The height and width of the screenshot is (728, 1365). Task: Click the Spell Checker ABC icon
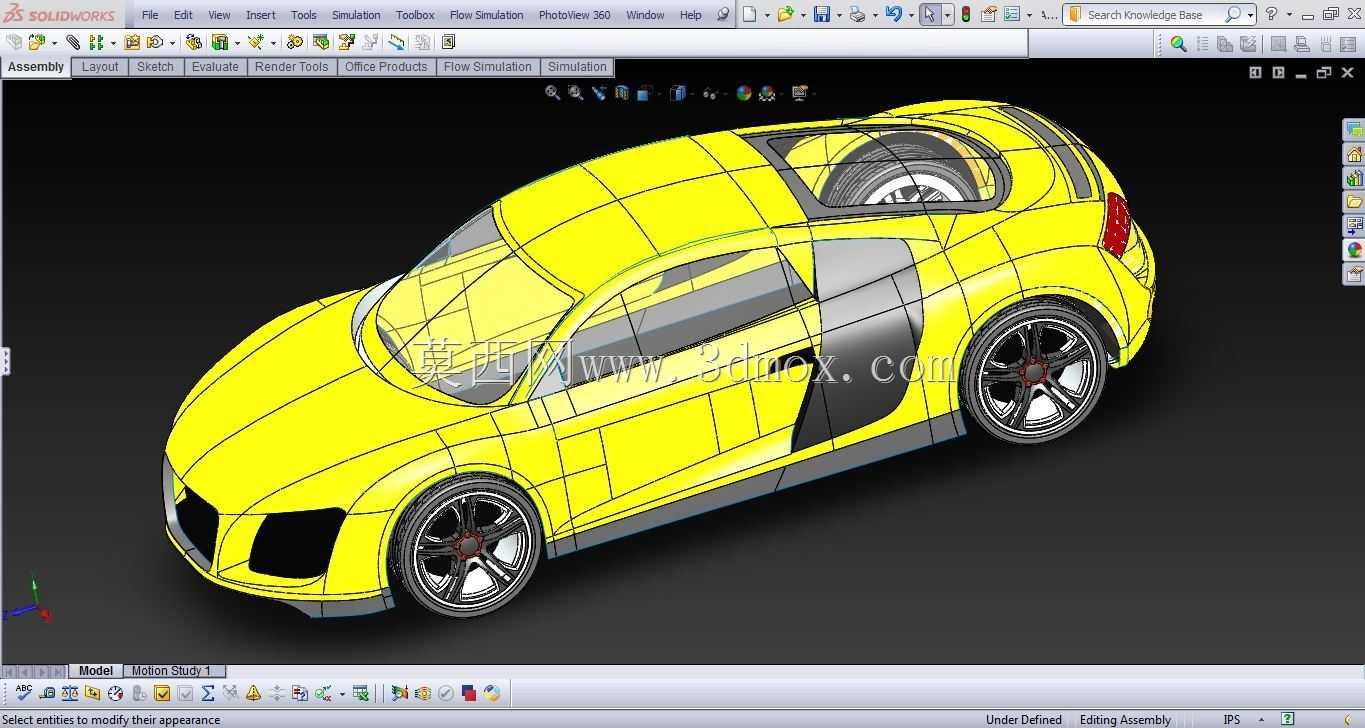pos(24,692)
